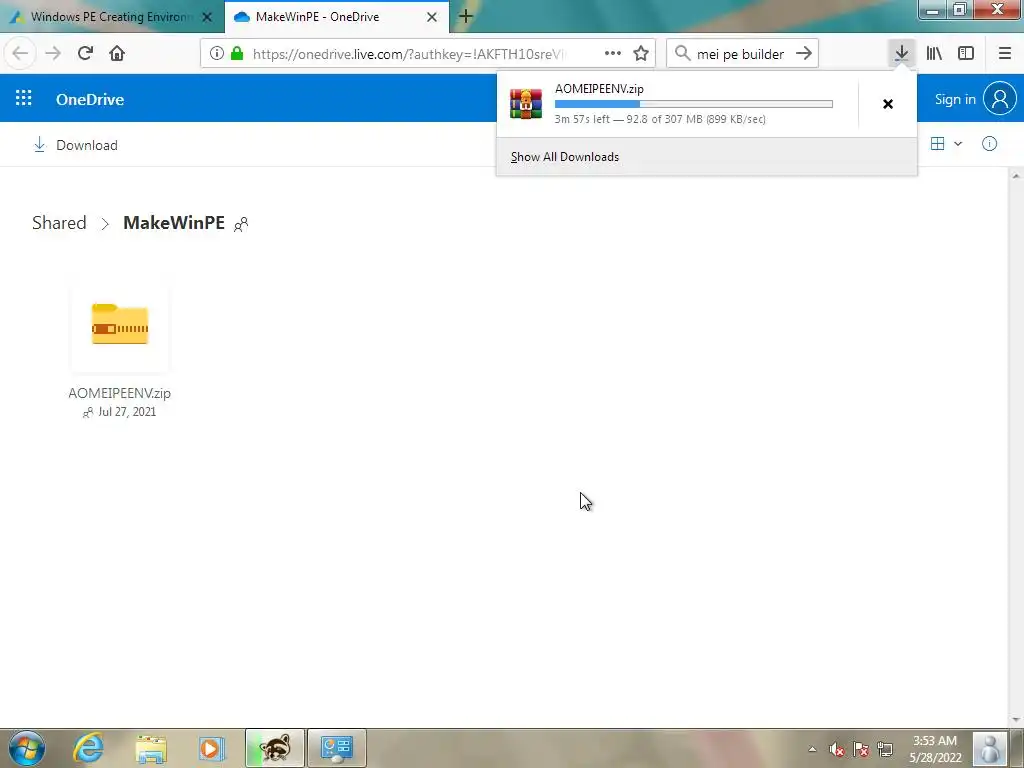Click muted volume tray icon
Image resolution: width=1024 pixels, height=768 pixels.
[837, 749]
